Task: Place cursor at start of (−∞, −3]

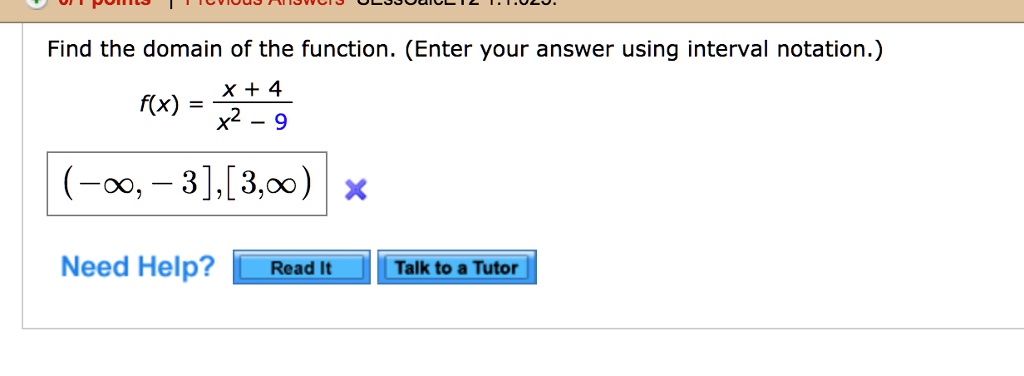Action: (64, 185)
